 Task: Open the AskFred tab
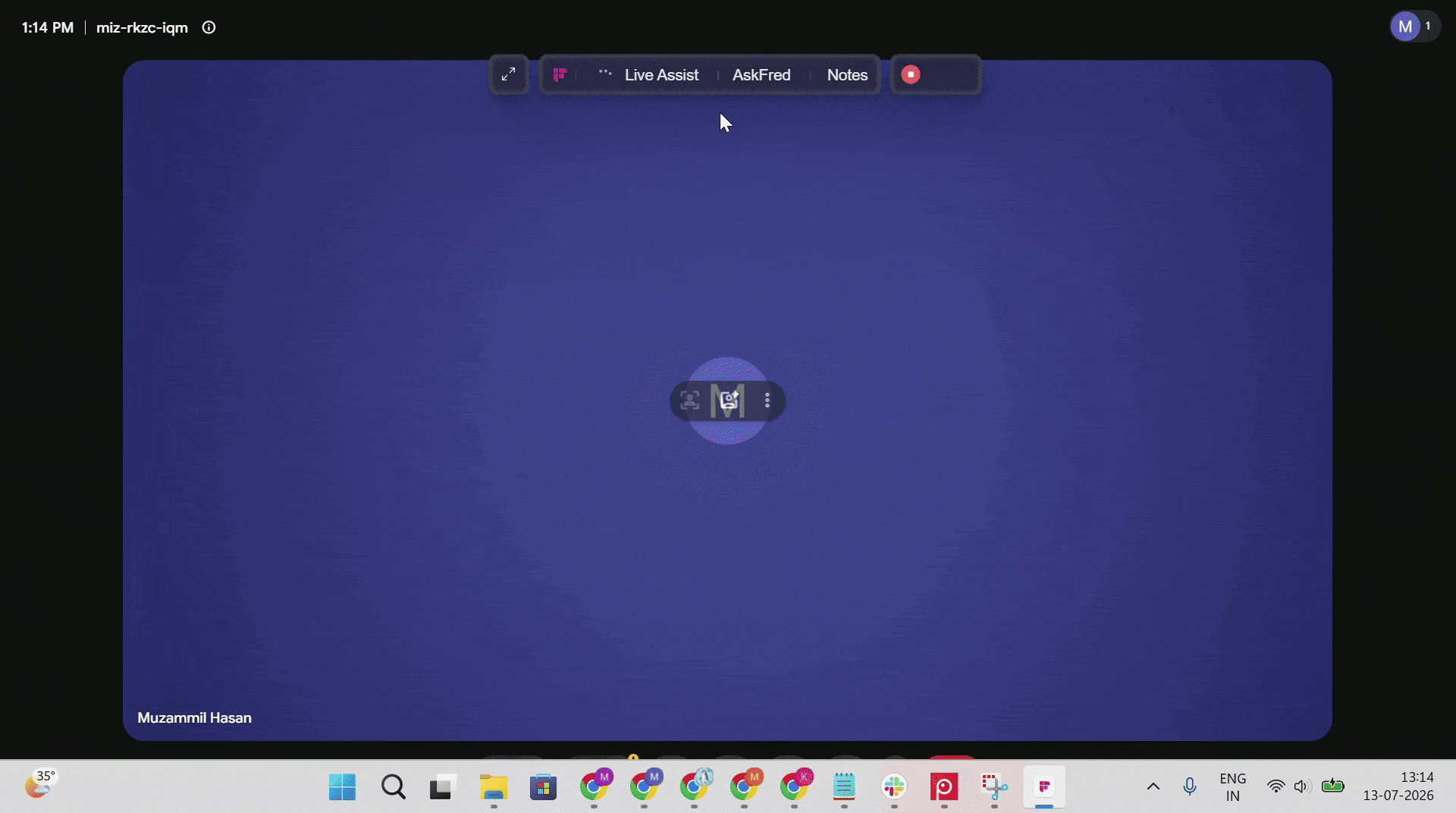761,74
